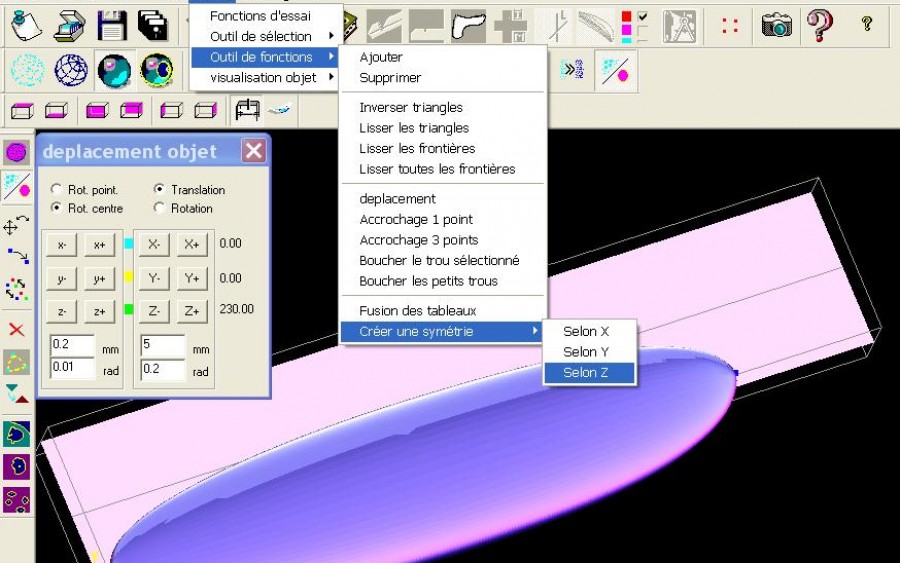Image resolution: width=900 pixels, height=563 pixels.
Task: Click the blue double-arrow transfer icon
Action: [x=572, y=70]
